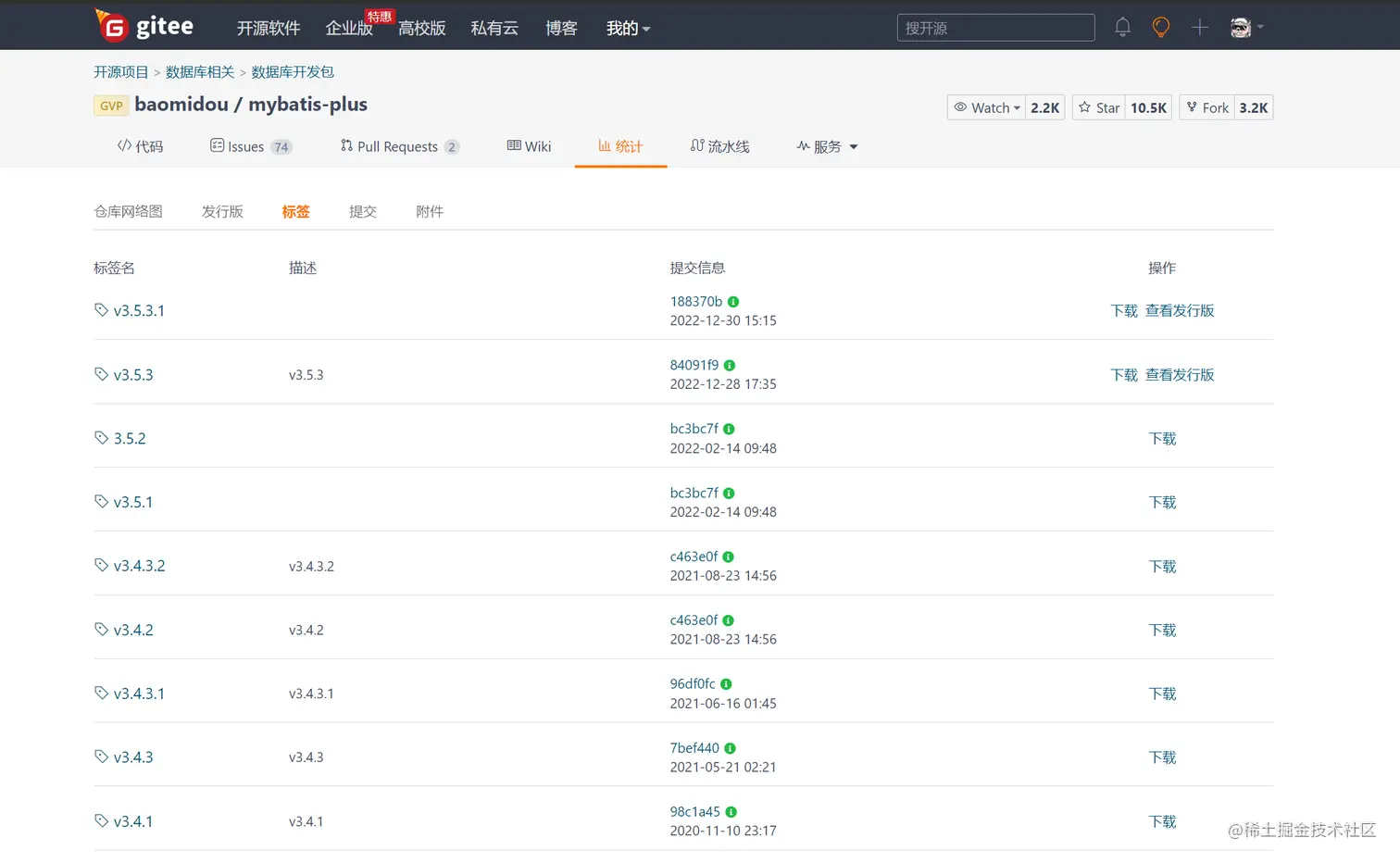Expand the 服务 dropdown
Image resolution: width=1400 pixels, height=863 pixels.
(x=827, y=146)
